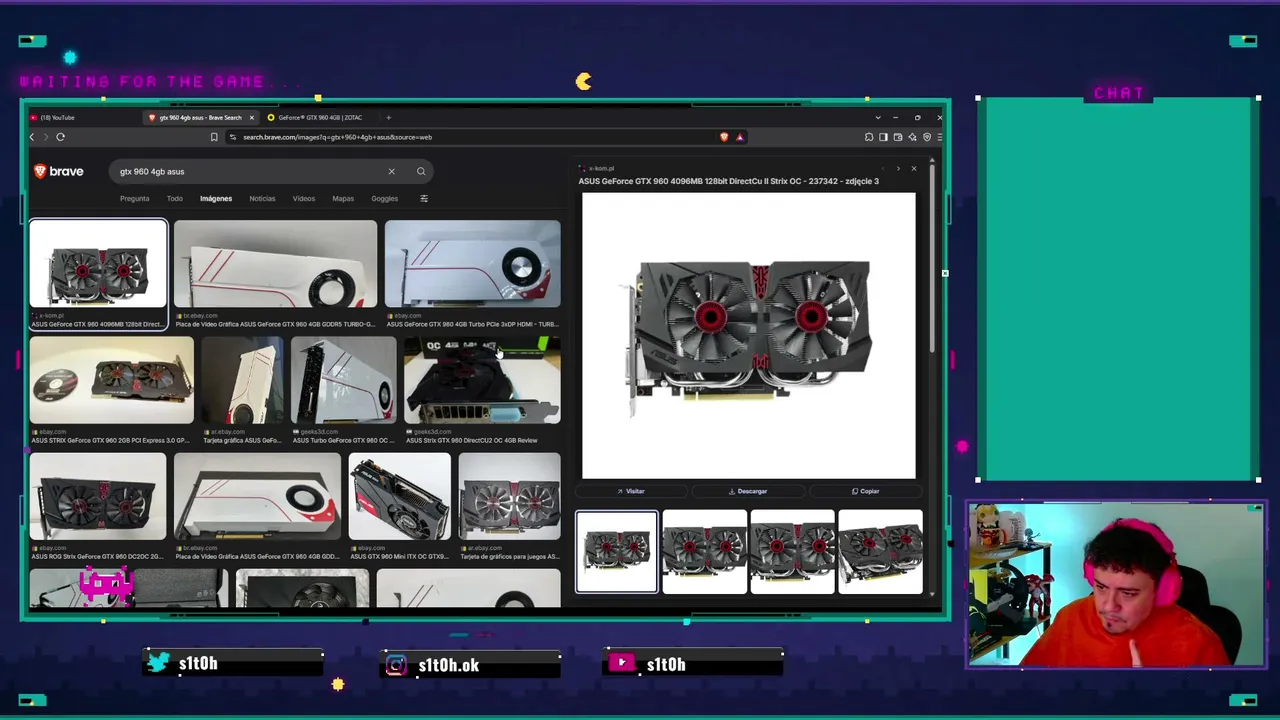
Task: Open the x-kom.pl ASUS GTX 960 4096MB result
Action: tap(98, 274)
